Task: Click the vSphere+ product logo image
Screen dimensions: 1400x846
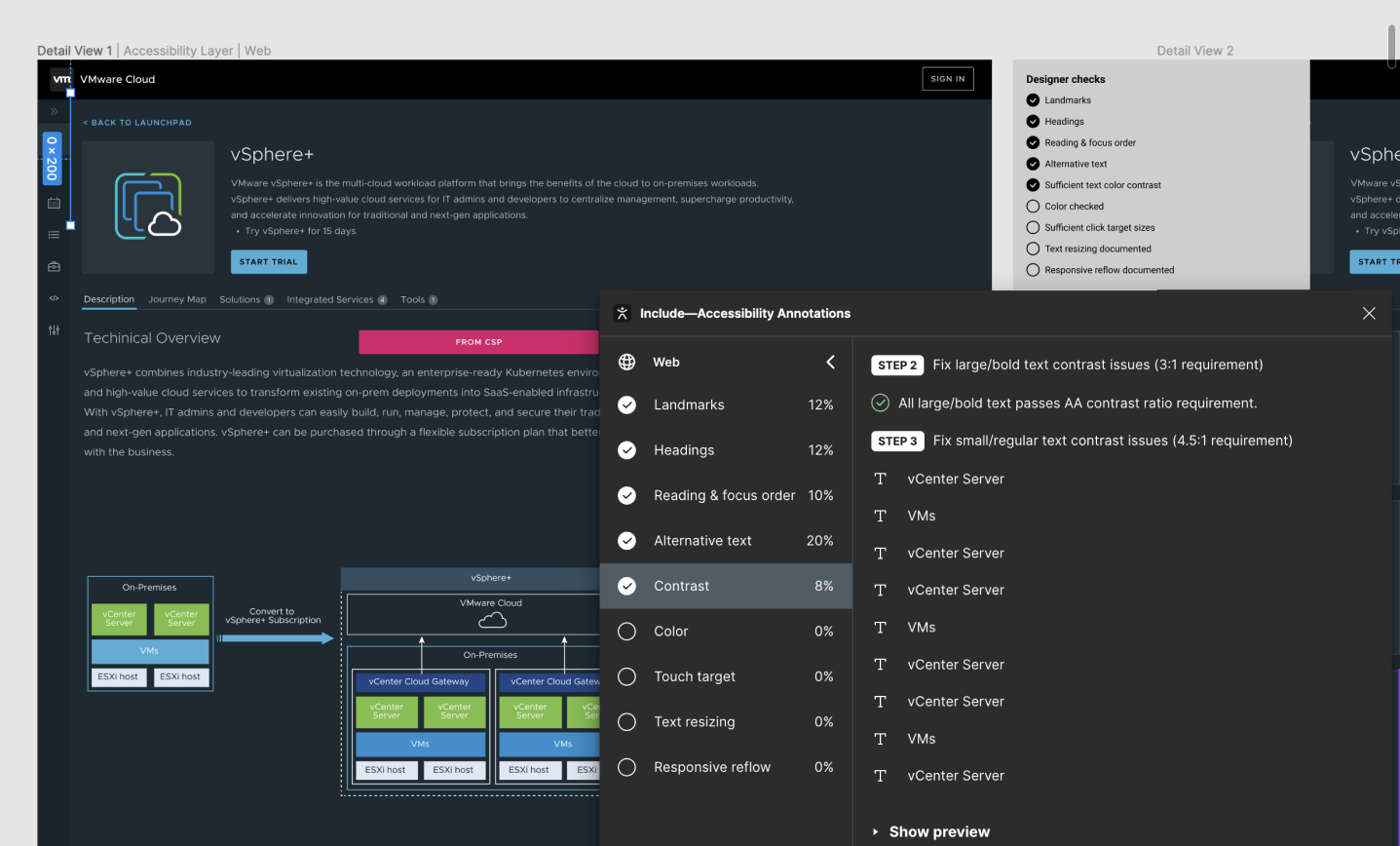Action: [x=148, y=207]
